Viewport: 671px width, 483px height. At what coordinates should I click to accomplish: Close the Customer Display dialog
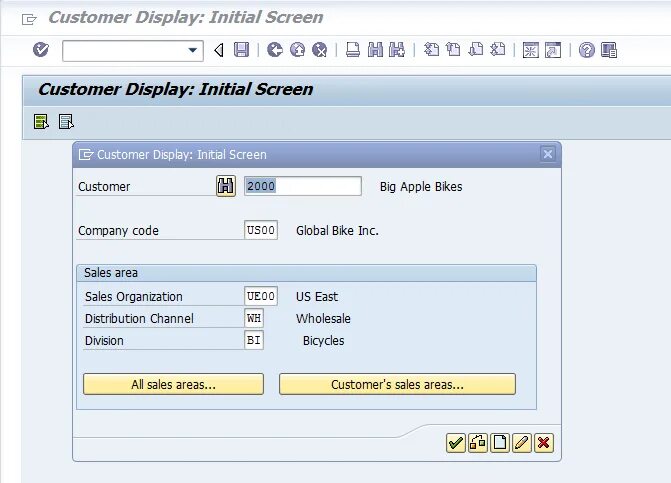tap(548, 154)
